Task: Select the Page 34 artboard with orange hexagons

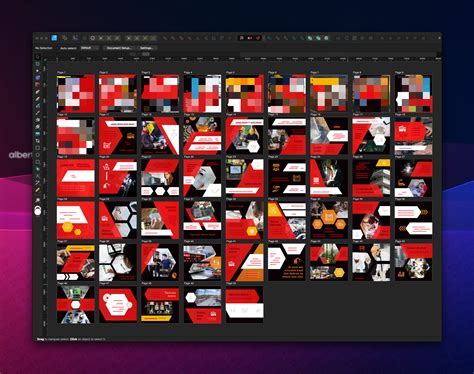Action: click(x=329, y=220)
